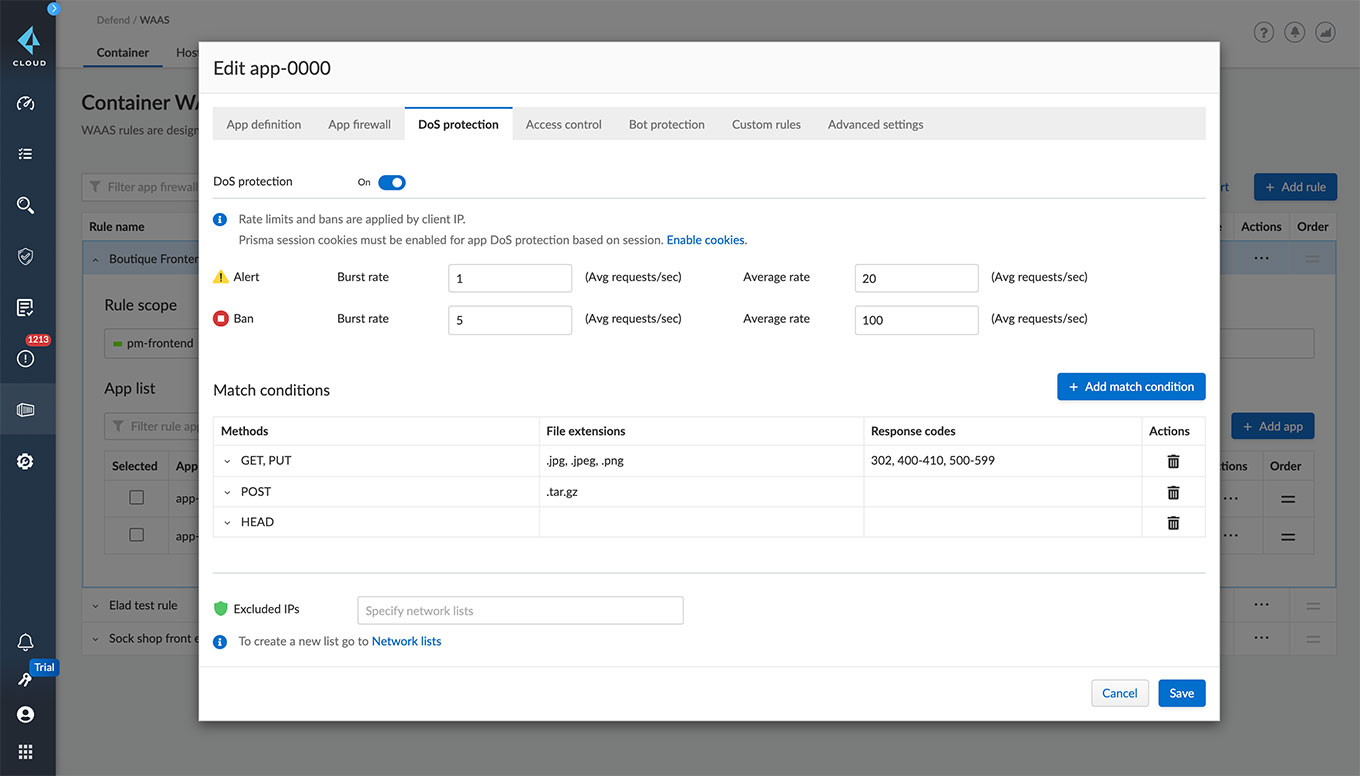Click the Excluded IPs network lists field
This screenshot has height=776, width=1360.
(x=520, y=610)
